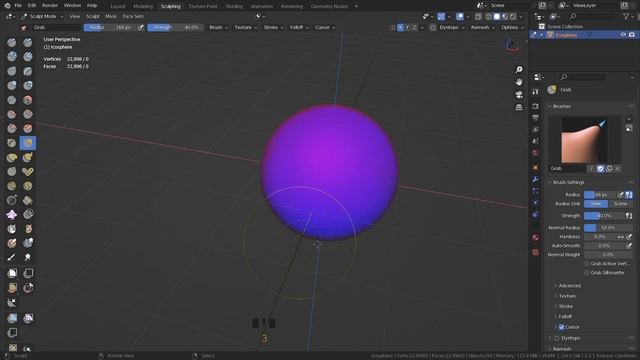Open the Face Sets menu

[x=133, y=16]
